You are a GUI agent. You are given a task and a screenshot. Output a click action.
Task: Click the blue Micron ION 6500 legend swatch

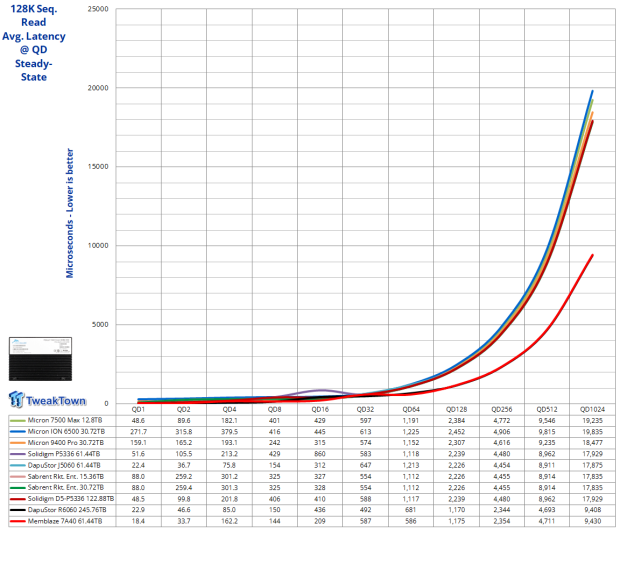pyautogui.click(x=17, y=432)
